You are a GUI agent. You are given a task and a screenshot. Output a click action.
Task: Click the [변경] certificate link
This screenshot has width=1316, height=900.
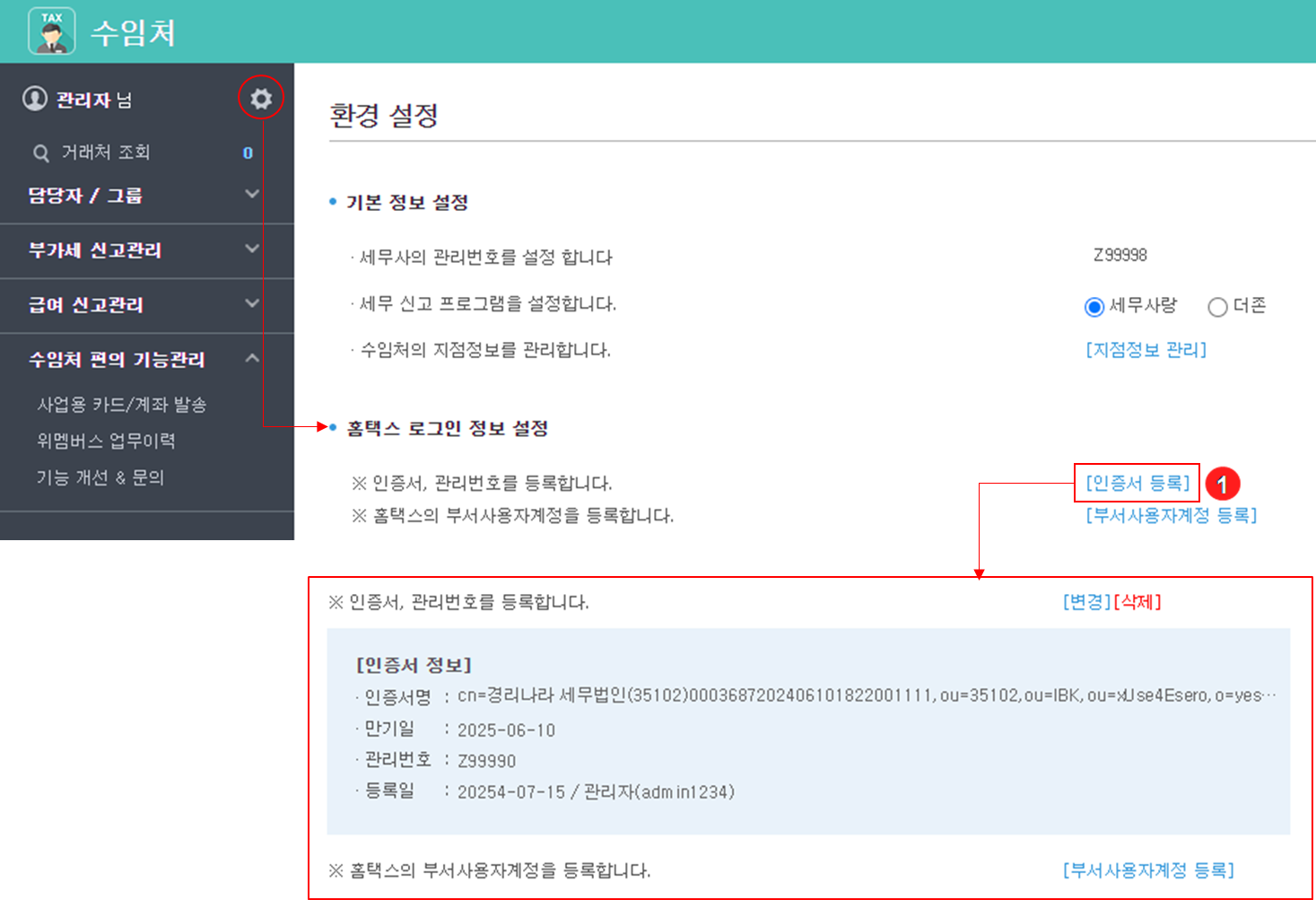click(x=1086, y=602)
